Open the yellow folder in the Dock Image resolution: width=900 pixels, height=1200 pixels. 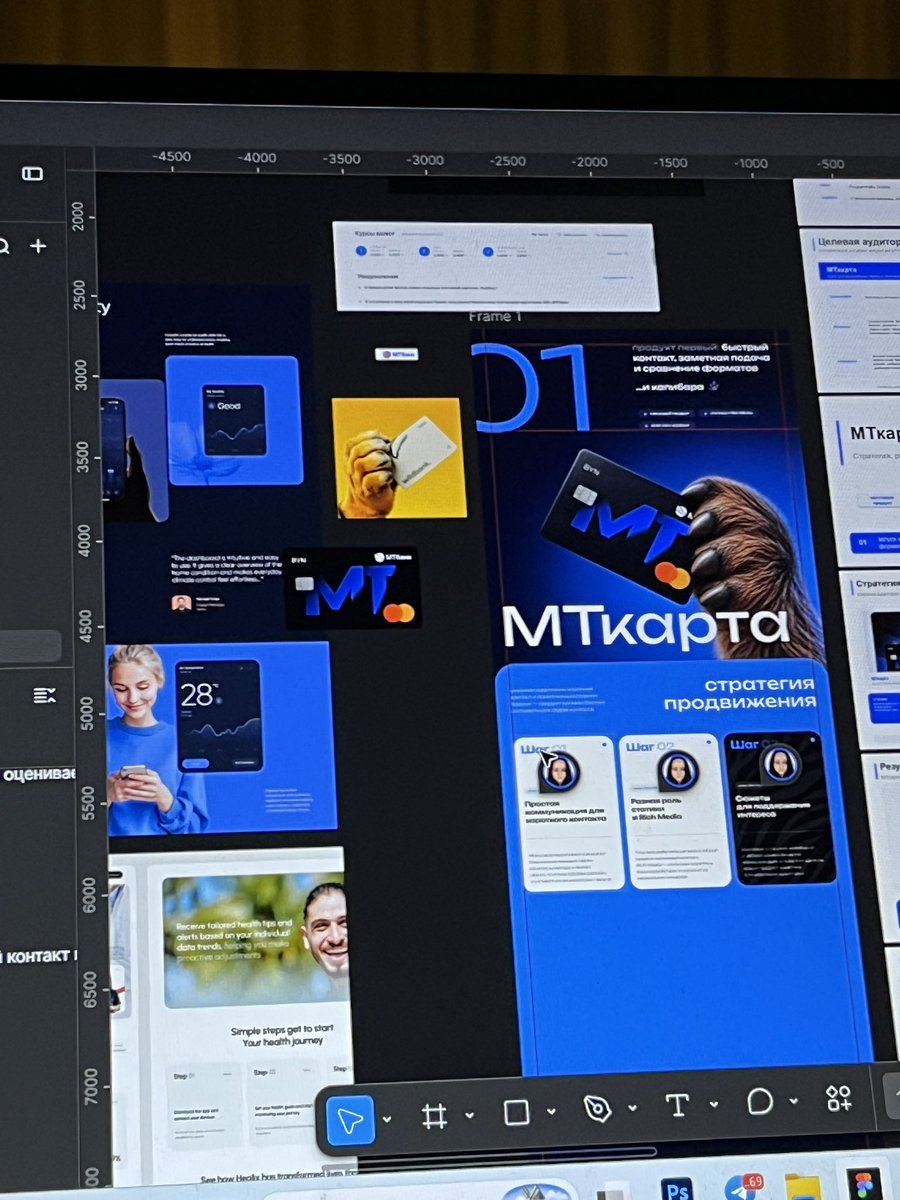tap(802, 1187)
